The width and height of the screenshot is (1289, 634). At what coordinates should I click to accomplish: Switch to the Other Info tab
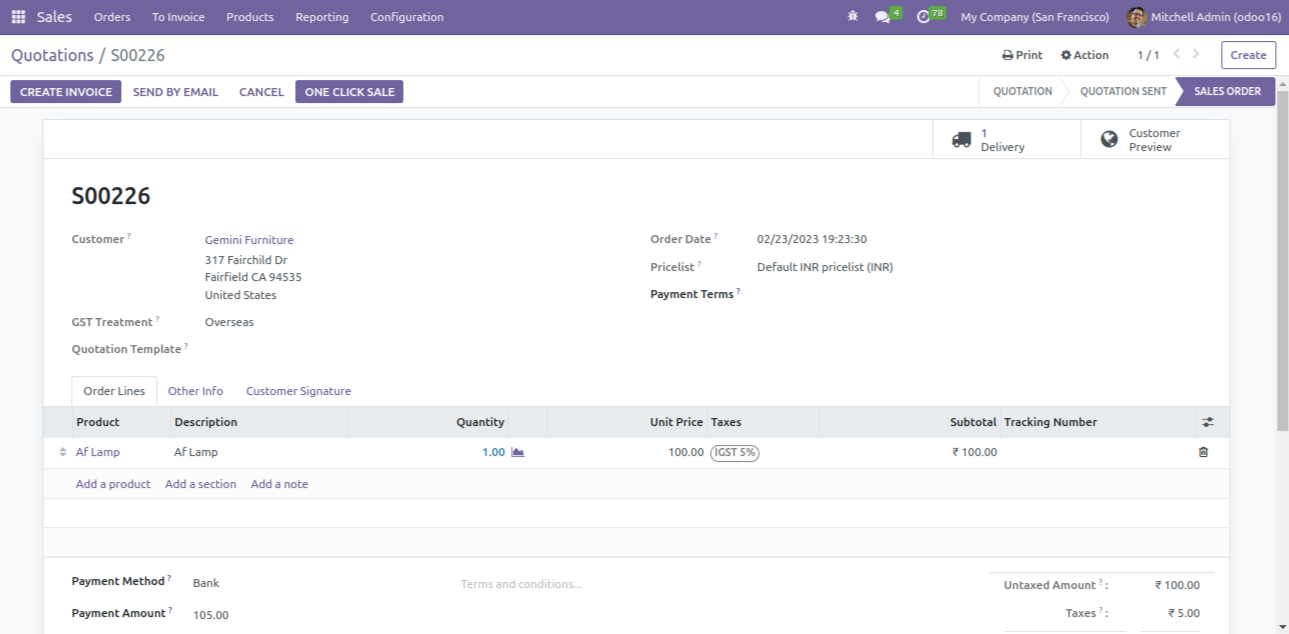tap(195, 392)
